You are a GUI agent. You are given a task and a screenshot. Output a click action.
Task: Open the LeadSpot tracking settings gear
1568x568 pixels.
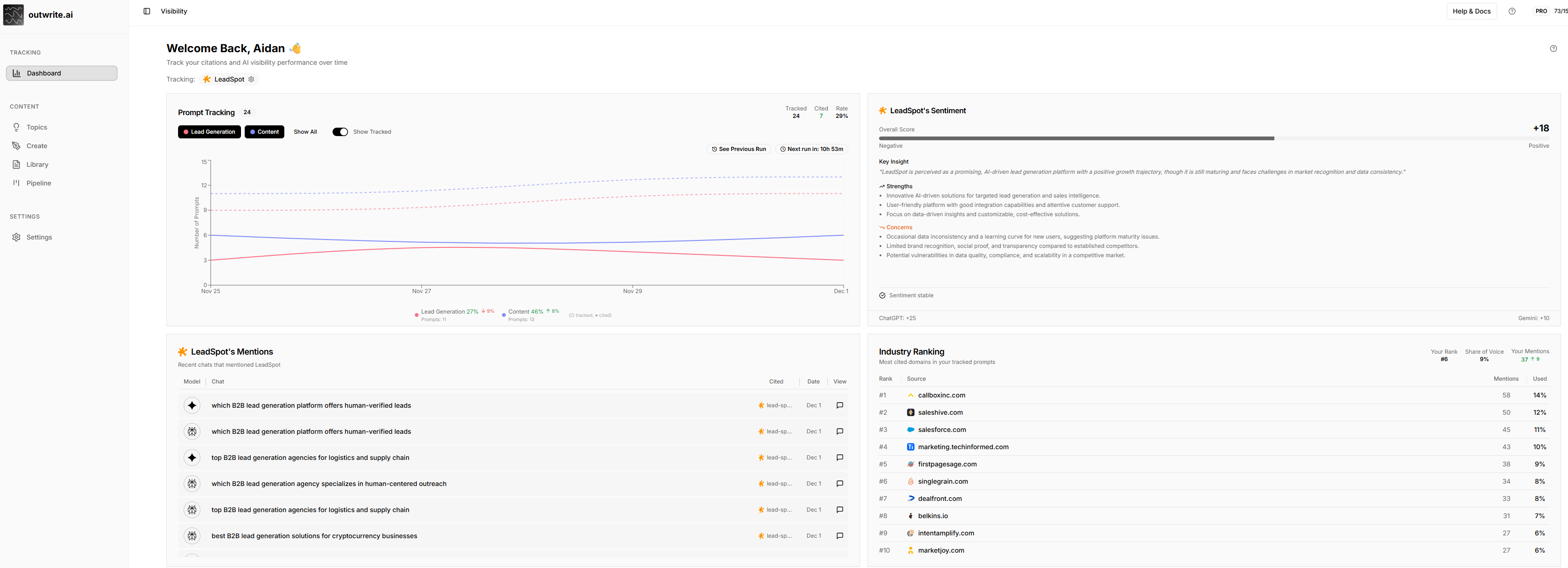251,79
